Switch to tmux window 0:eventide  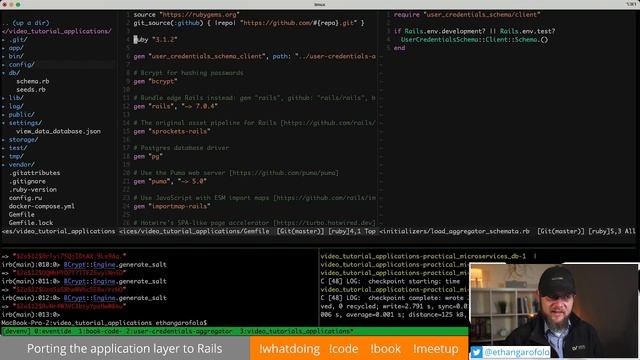coord(53,331)
